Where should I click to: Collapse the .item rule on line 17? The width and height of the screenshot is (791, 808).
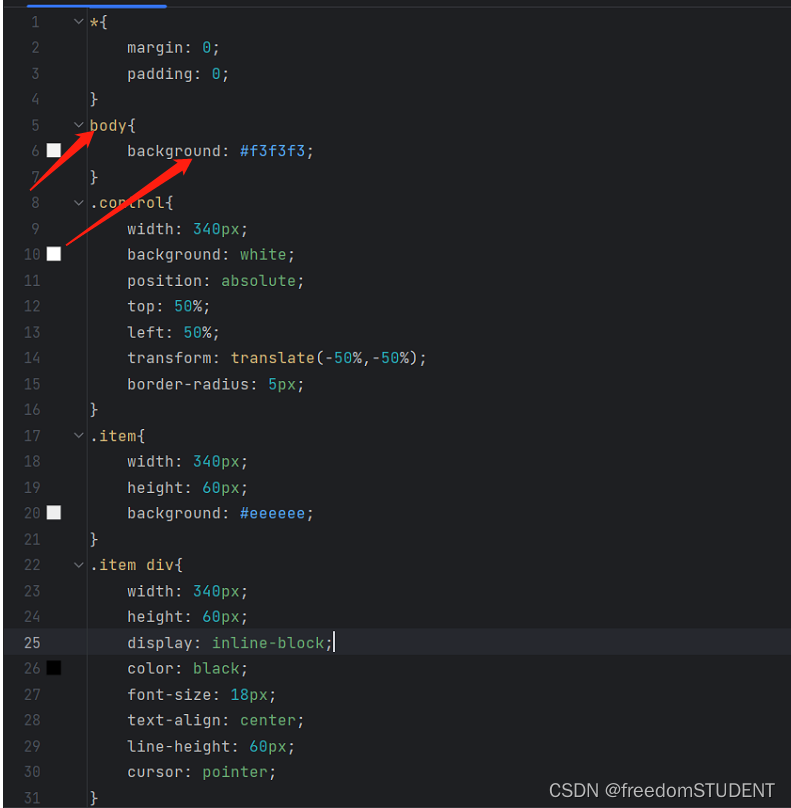pyautogui.click(x=79, y=436)
